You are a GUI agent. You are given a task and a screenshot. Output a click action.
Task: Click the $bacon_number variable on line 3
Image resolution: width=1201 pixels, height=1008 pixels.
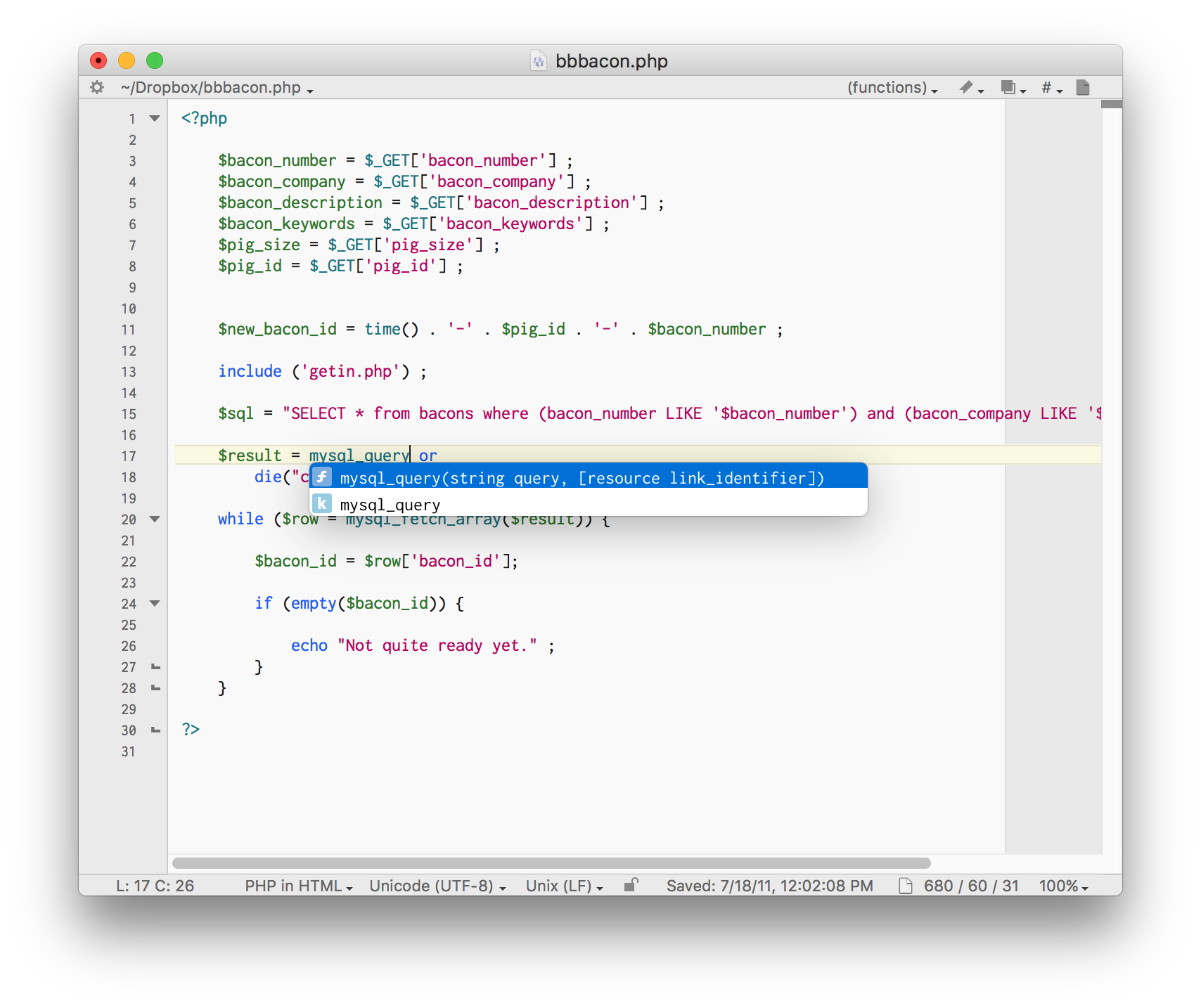[x=277, y=160]
